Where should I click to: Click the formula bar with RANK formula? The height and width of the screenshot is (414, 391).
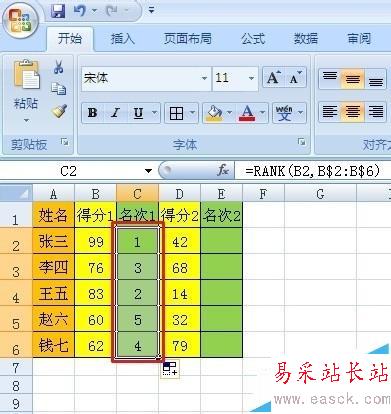(313, 171)
